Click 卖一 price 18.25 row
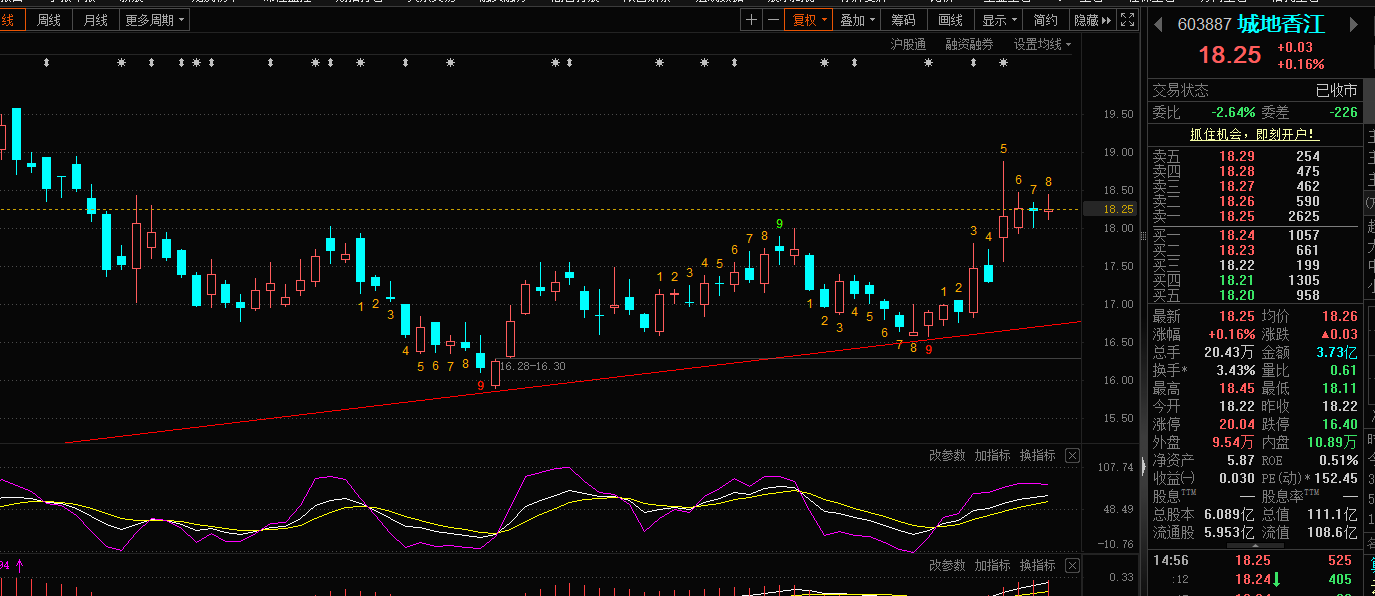1375x596 pixels. (x=1254, y=216)
